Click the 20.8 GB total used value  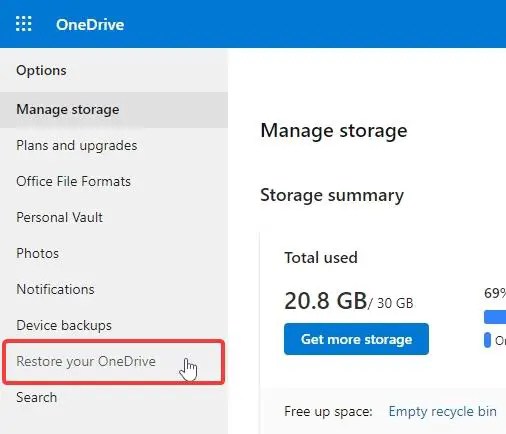point(326,301)
